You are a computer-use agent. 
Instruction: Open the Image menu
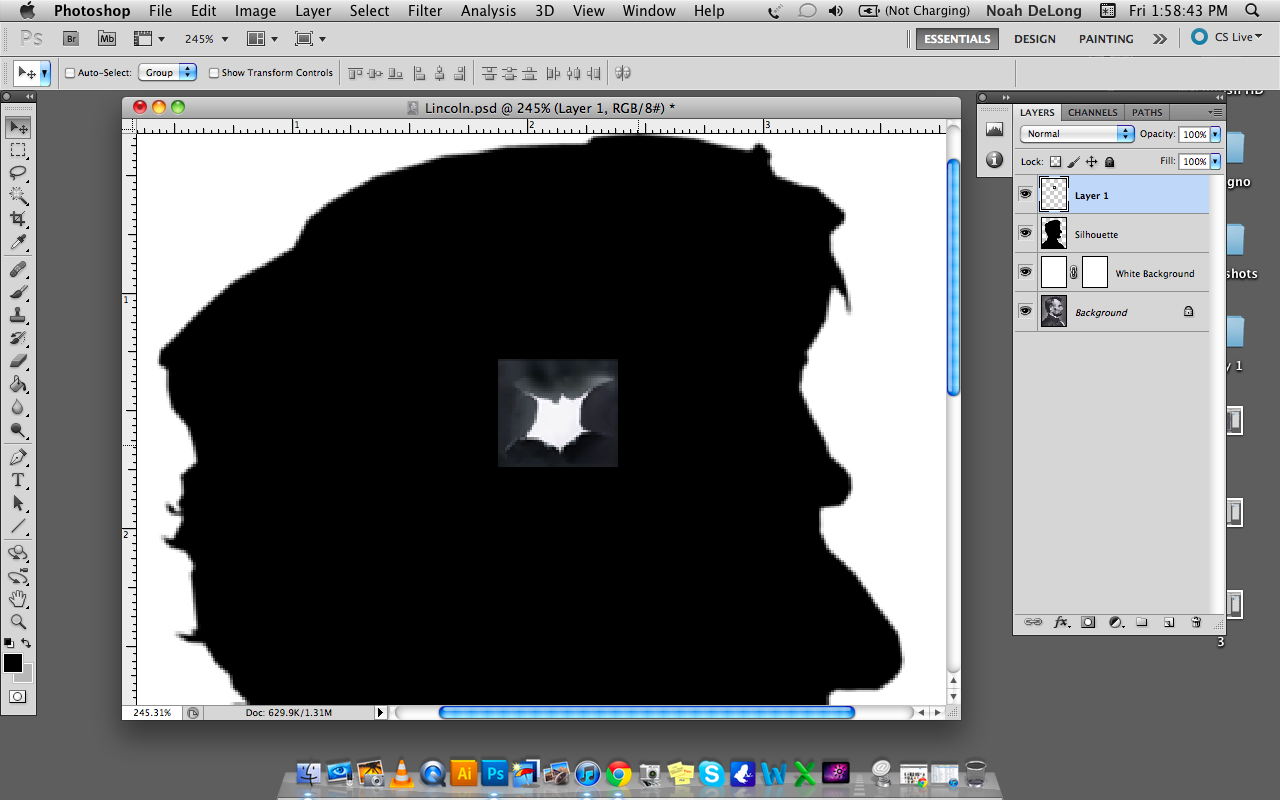tap(255, 11)
